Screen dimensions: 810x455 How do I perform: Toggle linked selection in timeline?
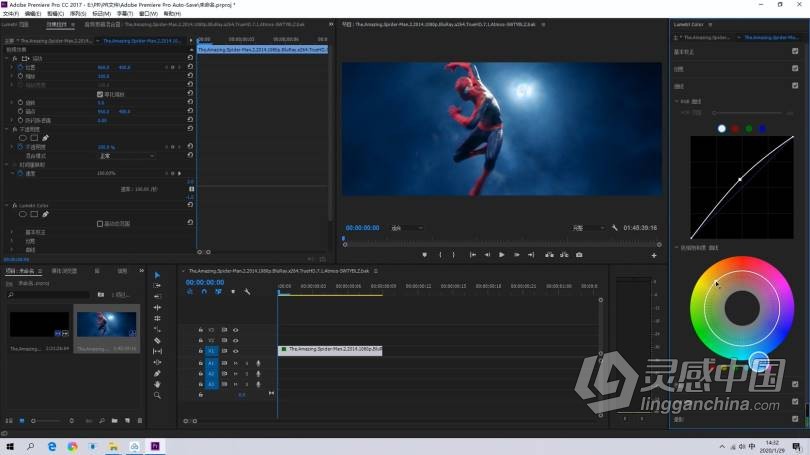point(219,292)
